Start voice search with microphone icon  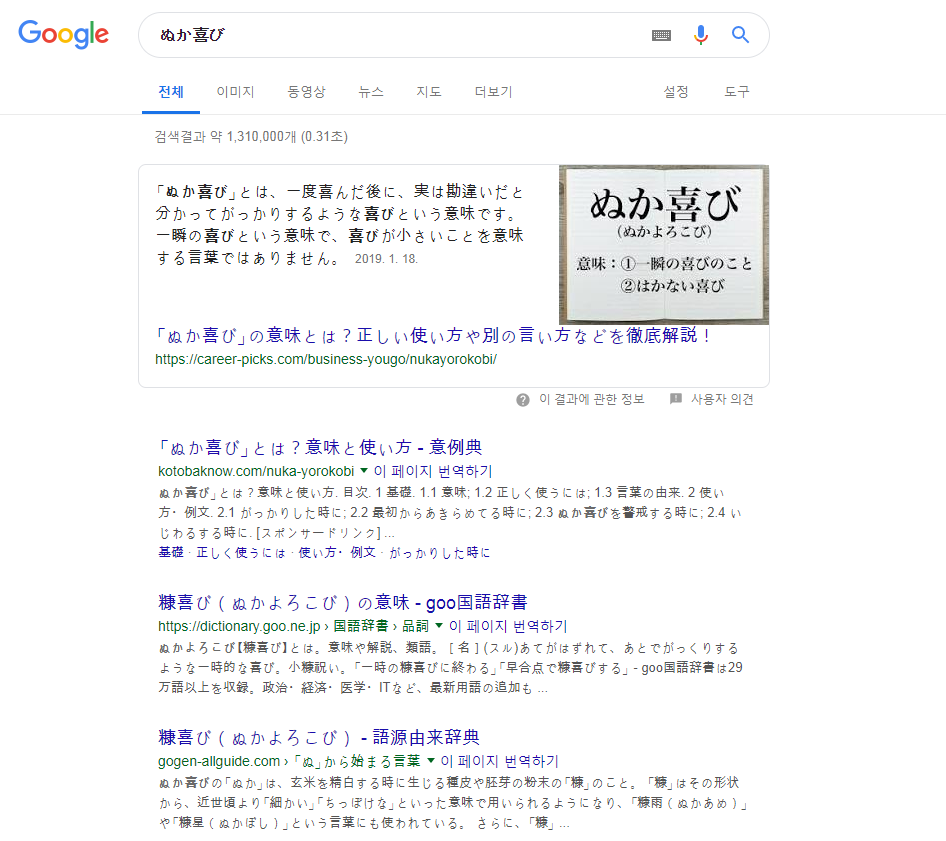(700, 35)
